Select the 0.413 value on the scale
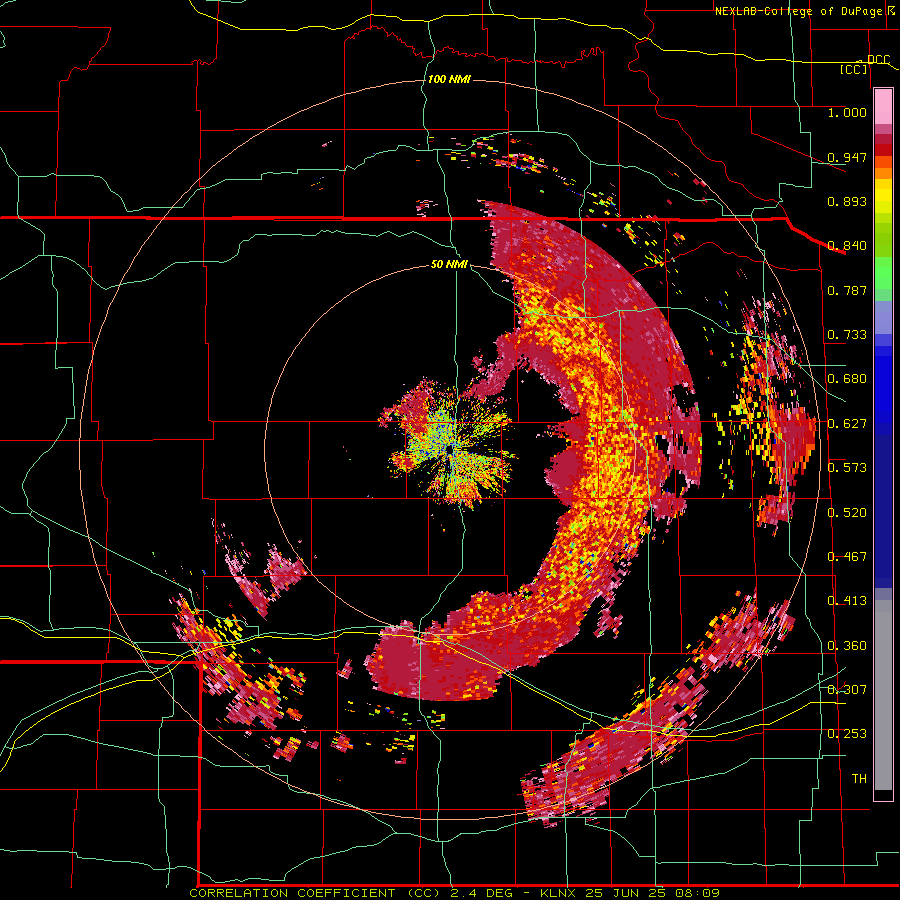The width and height of the screenshot is (900, 900). [847, 601]
